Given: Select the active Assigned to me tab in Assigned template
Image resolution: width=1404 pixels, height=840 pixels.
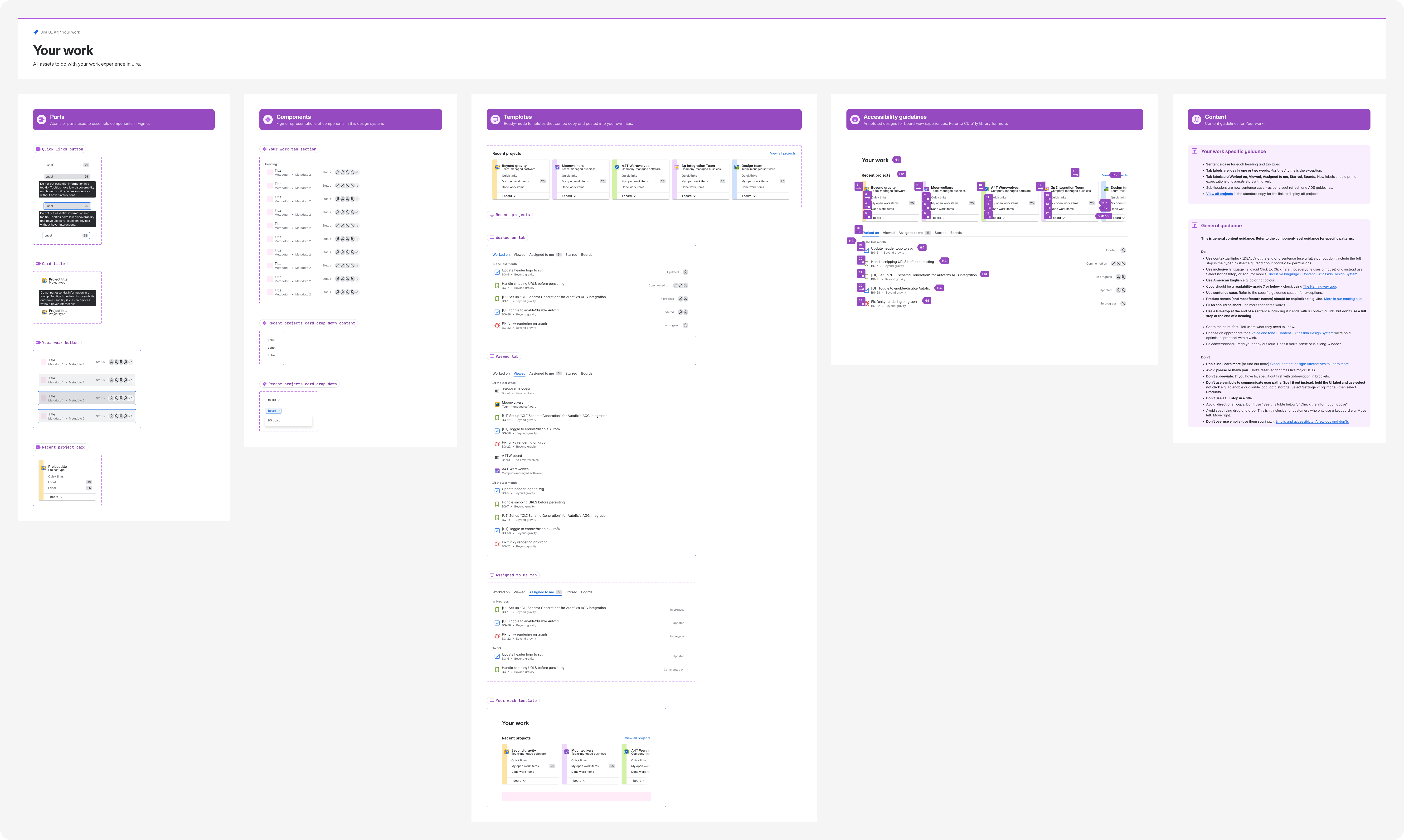Looking at the screenshot, I should click(545, 592).
